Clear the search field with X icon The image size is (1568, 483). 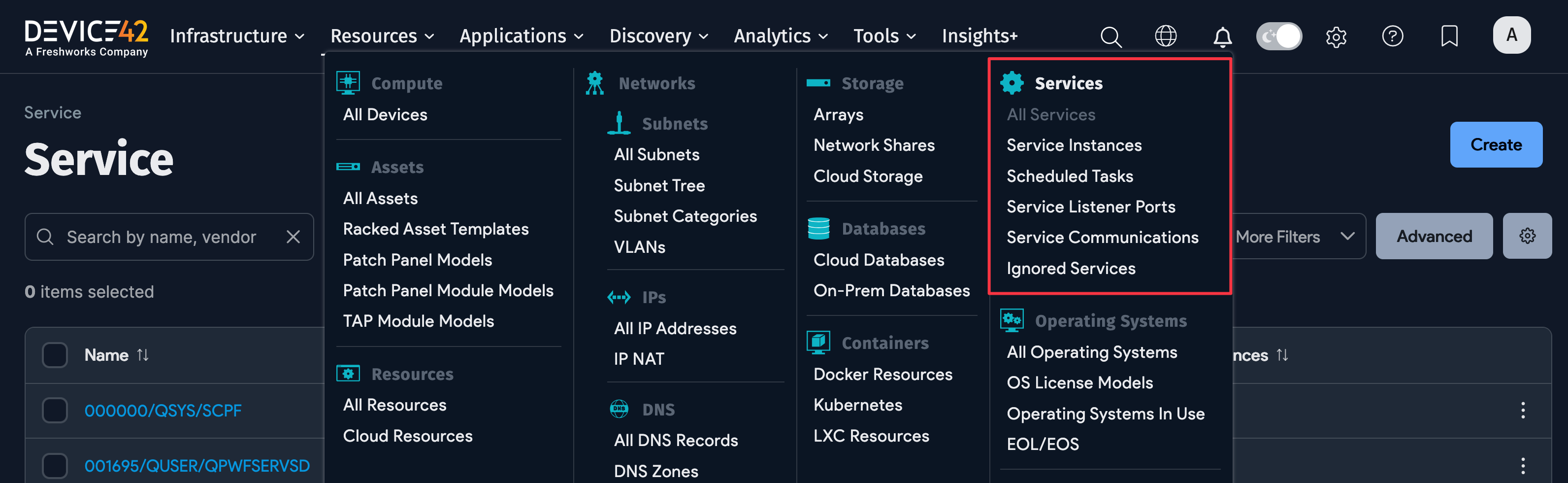pos(293,237)
